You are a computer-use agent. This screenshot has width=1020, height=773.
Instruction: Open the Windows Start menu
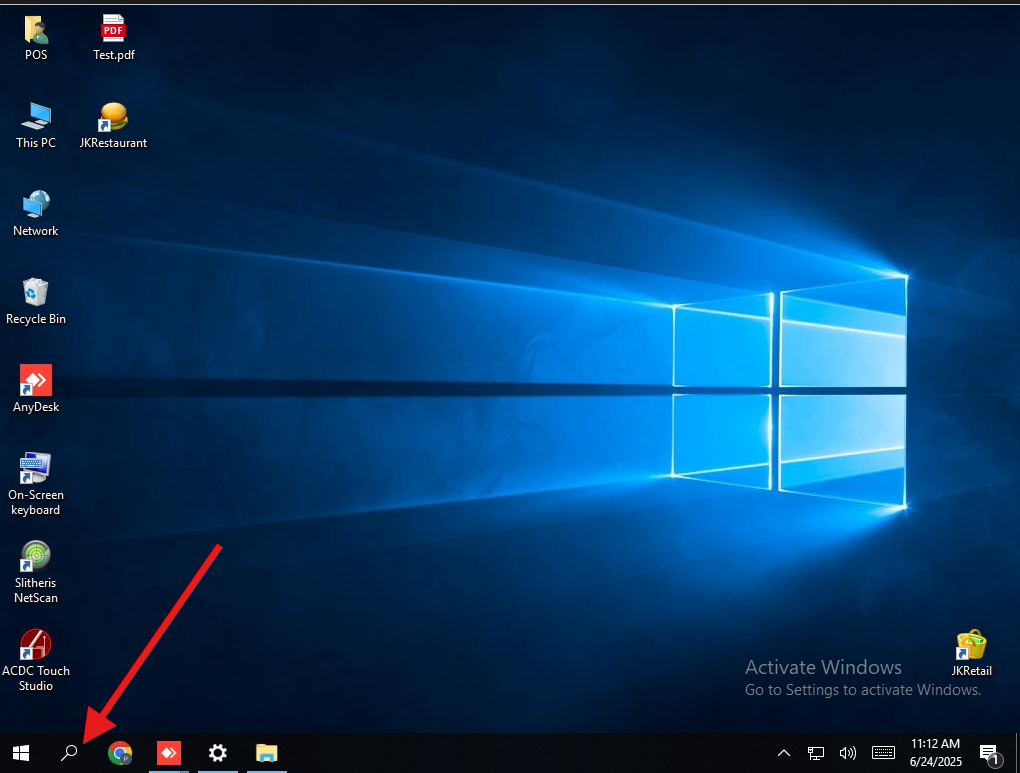pyautogui.click(x=21, y=753)
